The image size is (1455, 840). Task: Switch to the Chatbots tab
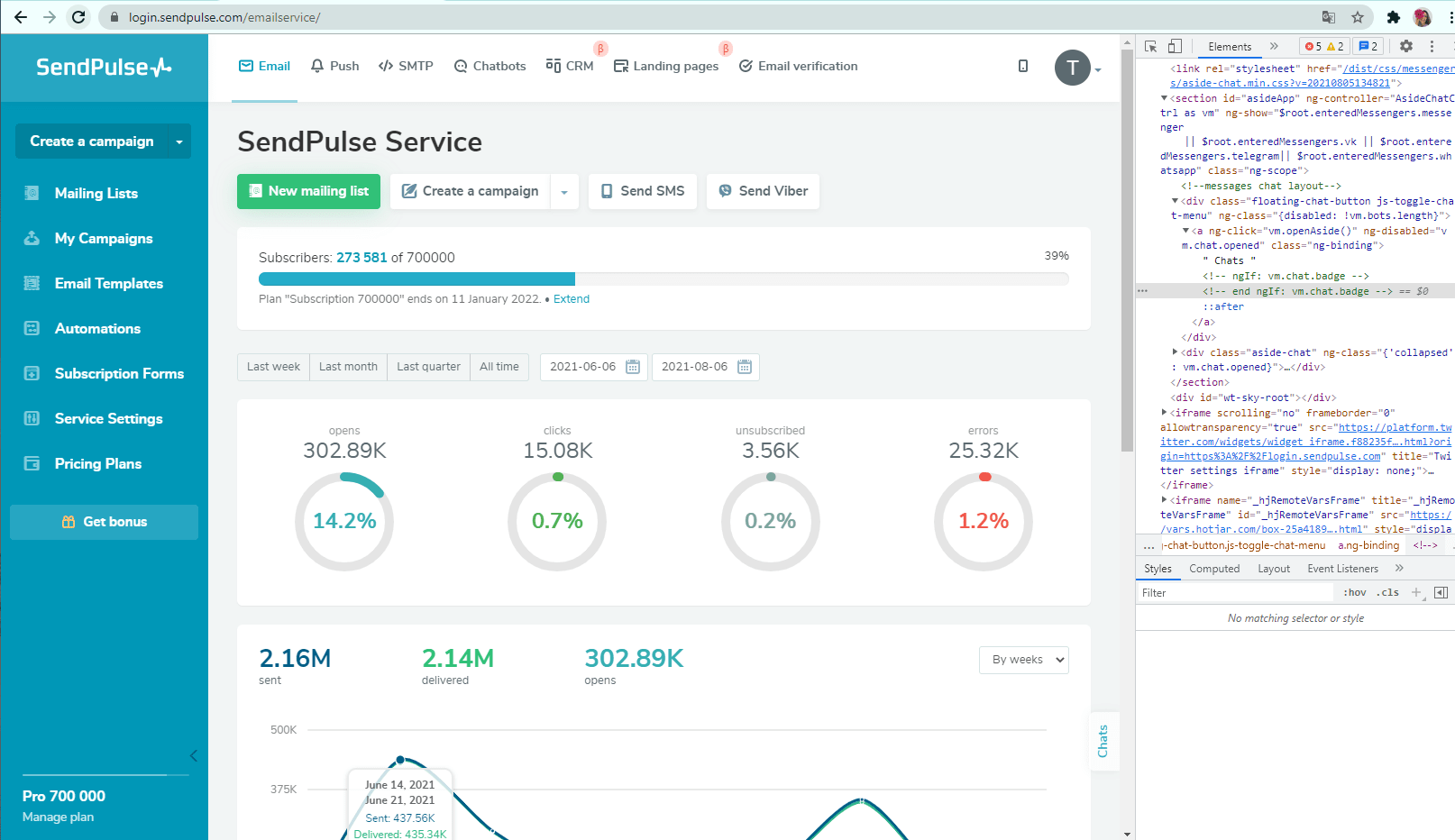(490, 66)
